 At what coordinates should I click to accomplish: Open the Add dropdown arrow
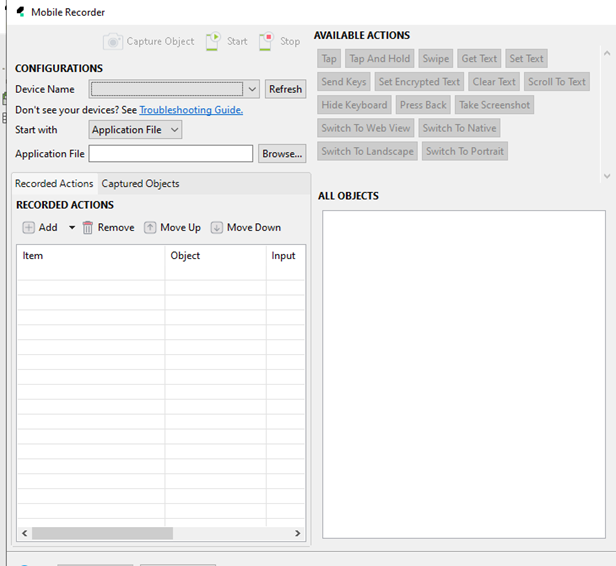pyautogui.click(x=72, y=227)
